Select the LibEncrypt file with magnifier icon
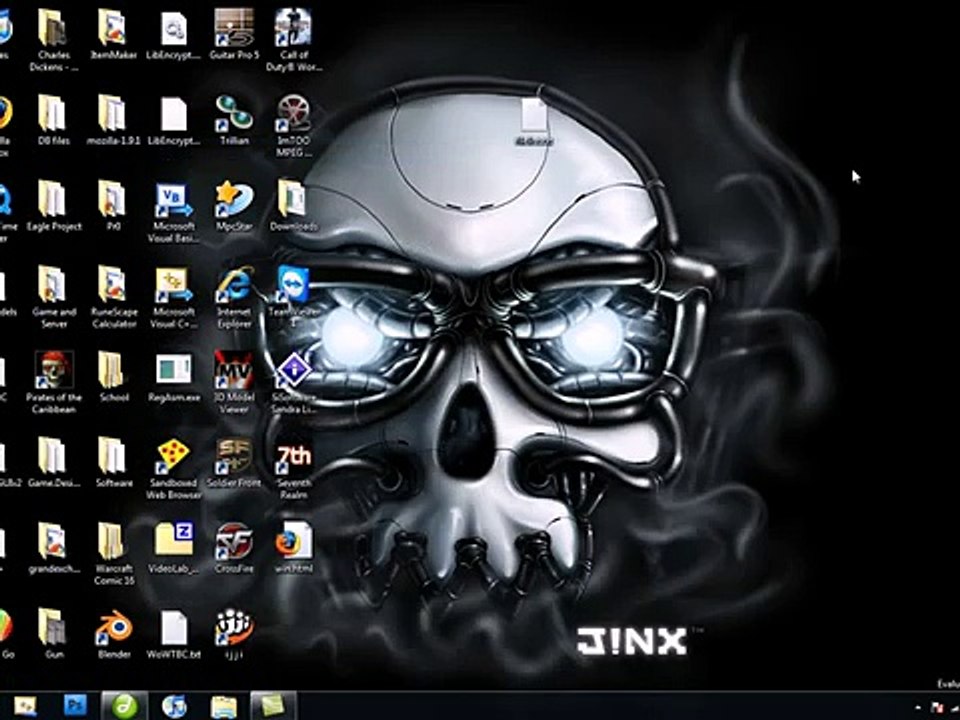960x720 pixels. 173,34
